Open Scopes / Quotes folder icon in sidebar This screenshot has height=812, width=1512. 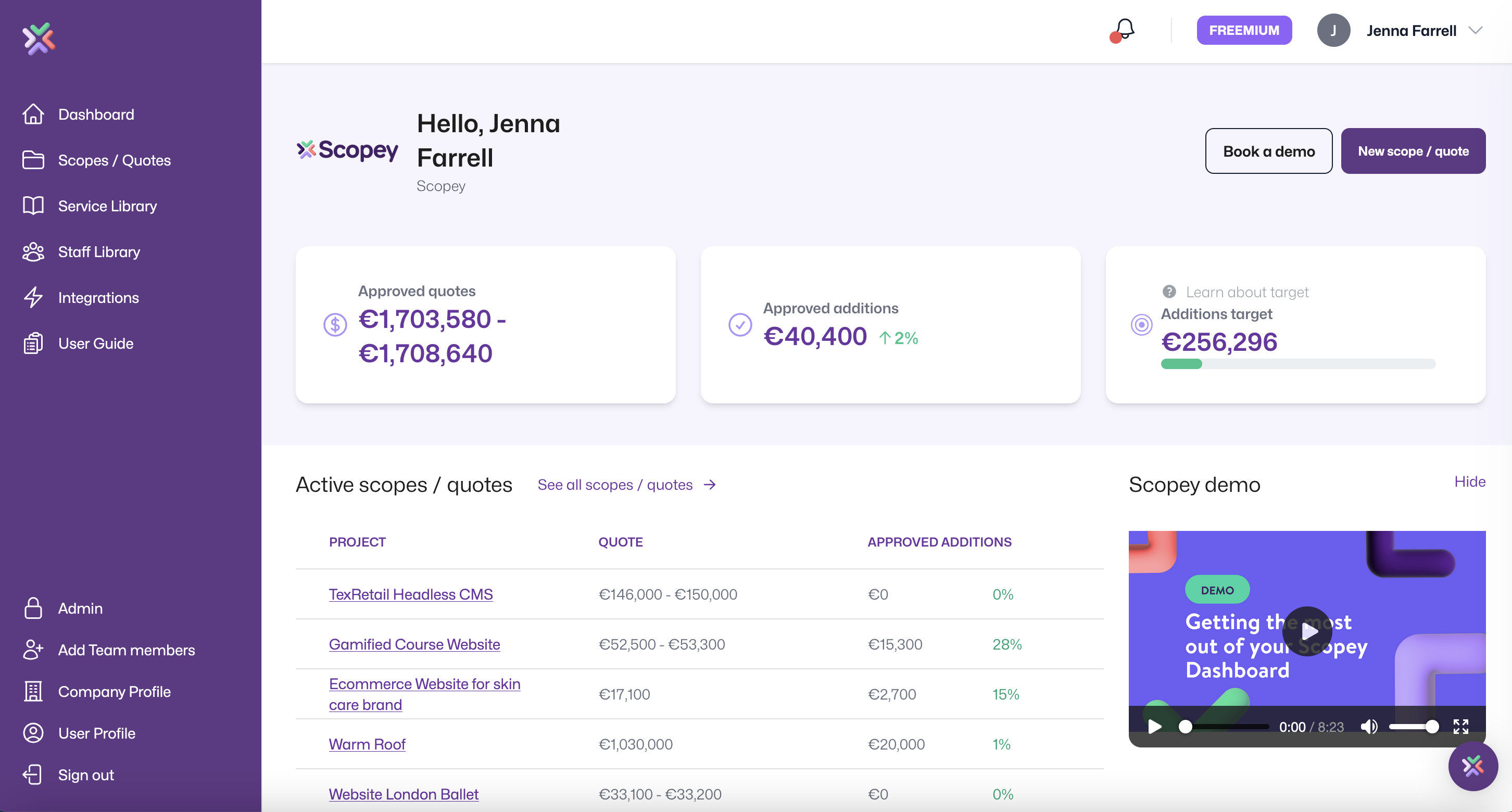click(x=33, y=160)
